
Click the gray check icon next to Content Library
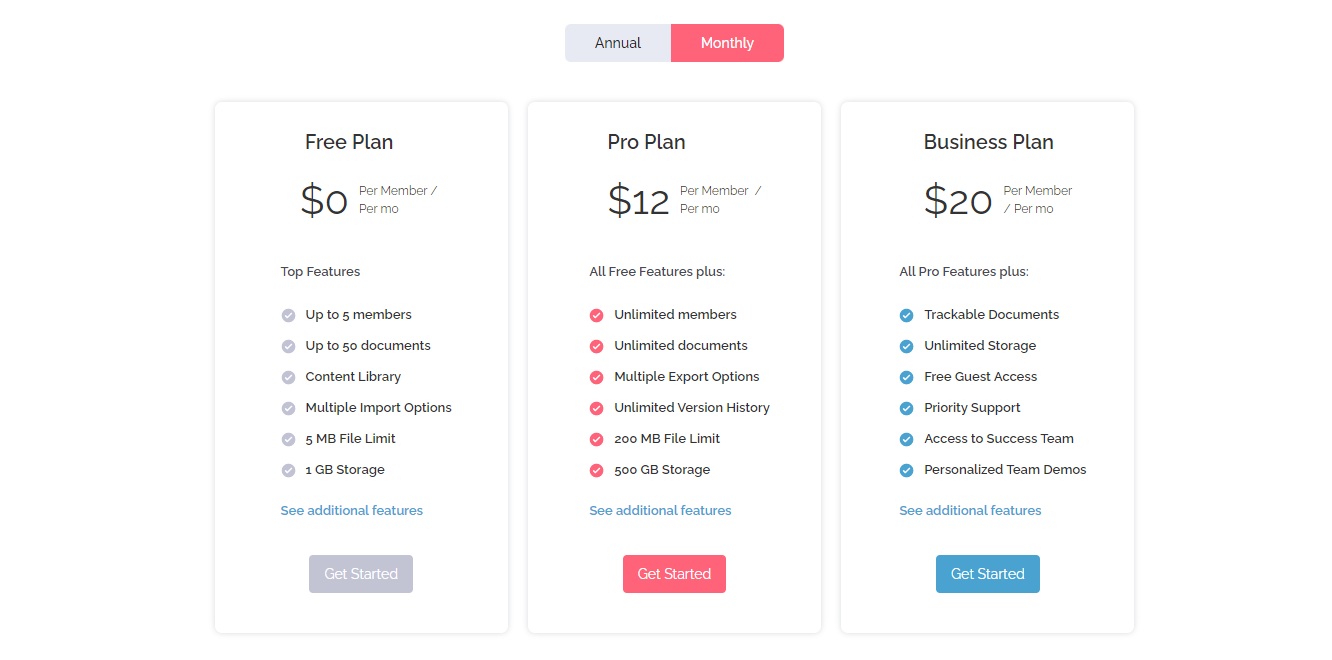[288, 377]
